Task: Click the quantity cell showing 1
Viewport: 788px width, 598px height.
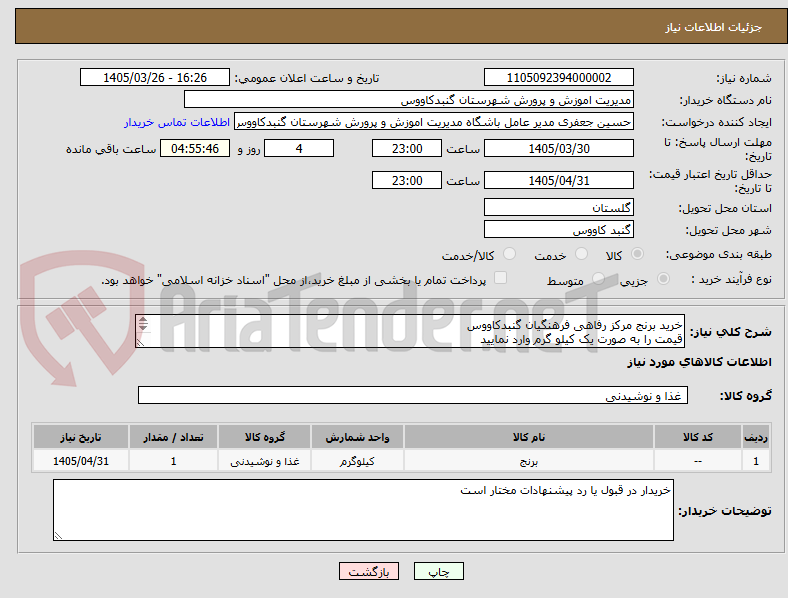Action: [173, 461]
